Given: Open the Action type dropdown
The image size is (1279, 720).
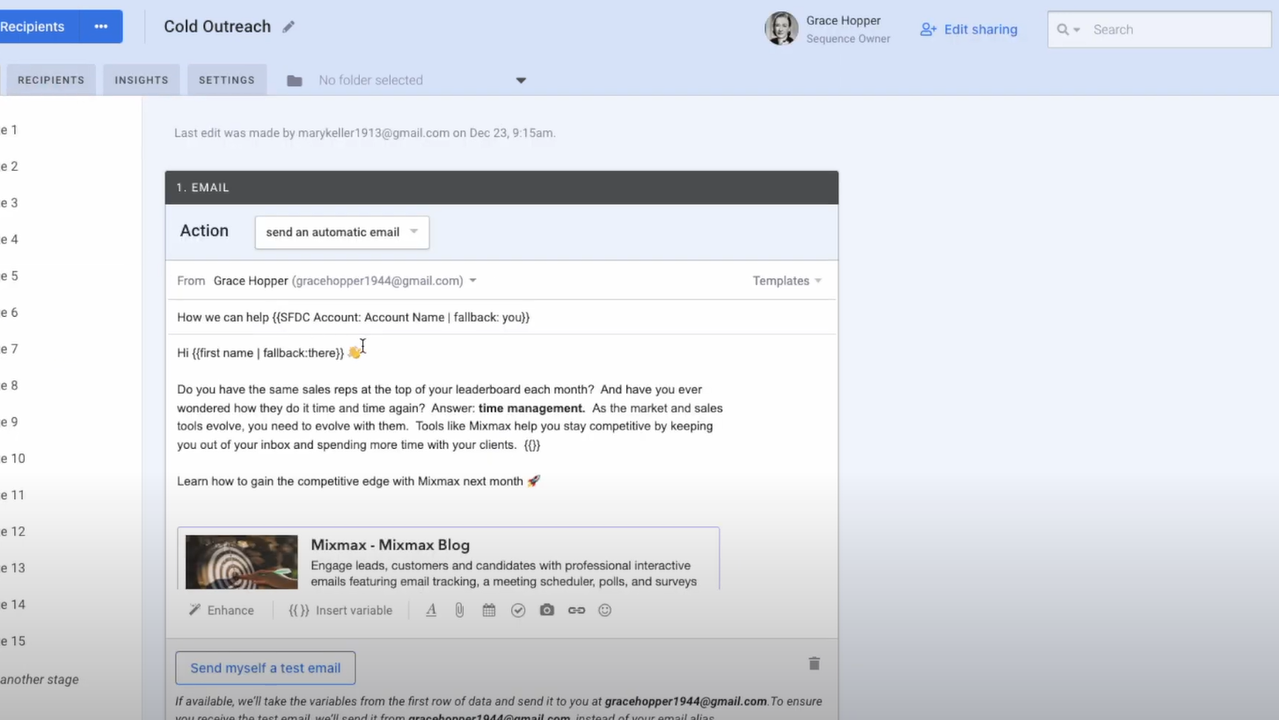Looking at the screenshot, I should coord(341,232).
